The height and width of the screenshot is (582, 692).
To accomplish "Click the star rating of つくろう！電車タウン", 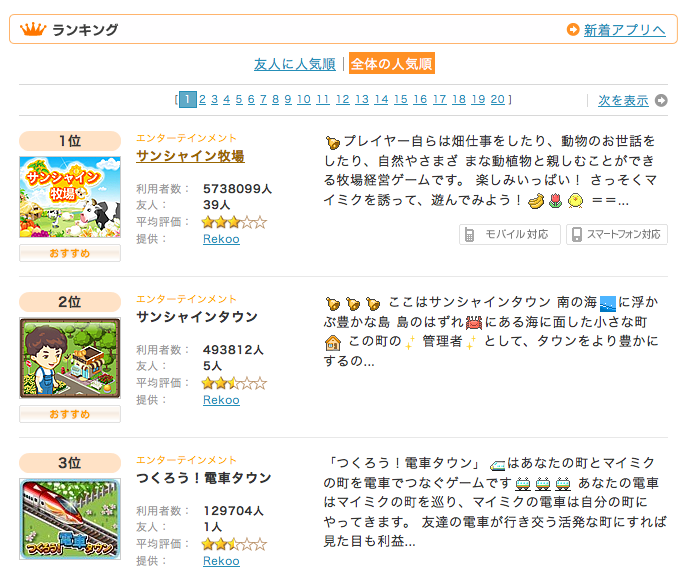I will 234,544.
